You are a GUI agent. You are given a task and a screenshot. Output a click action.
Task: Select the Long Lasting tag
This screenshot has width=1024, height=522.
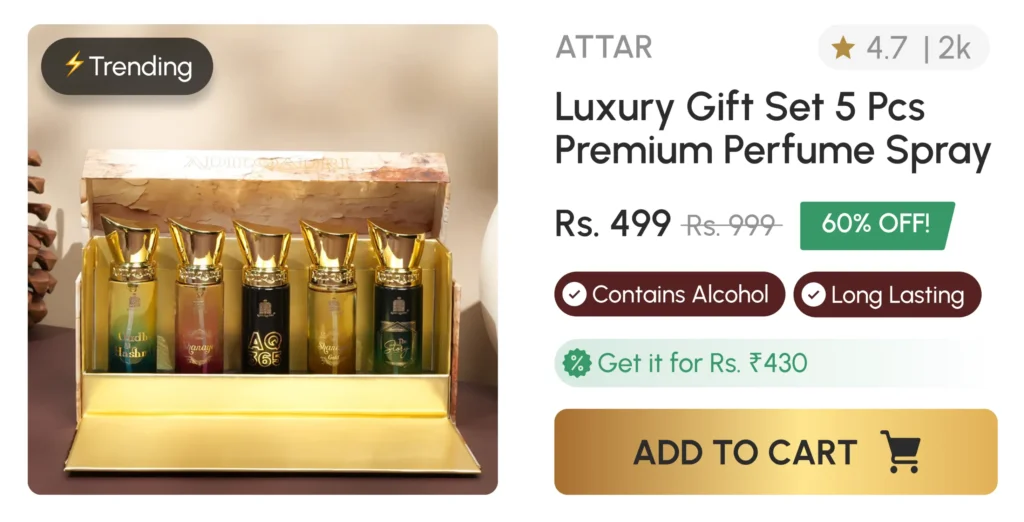[x=888, y=295]
